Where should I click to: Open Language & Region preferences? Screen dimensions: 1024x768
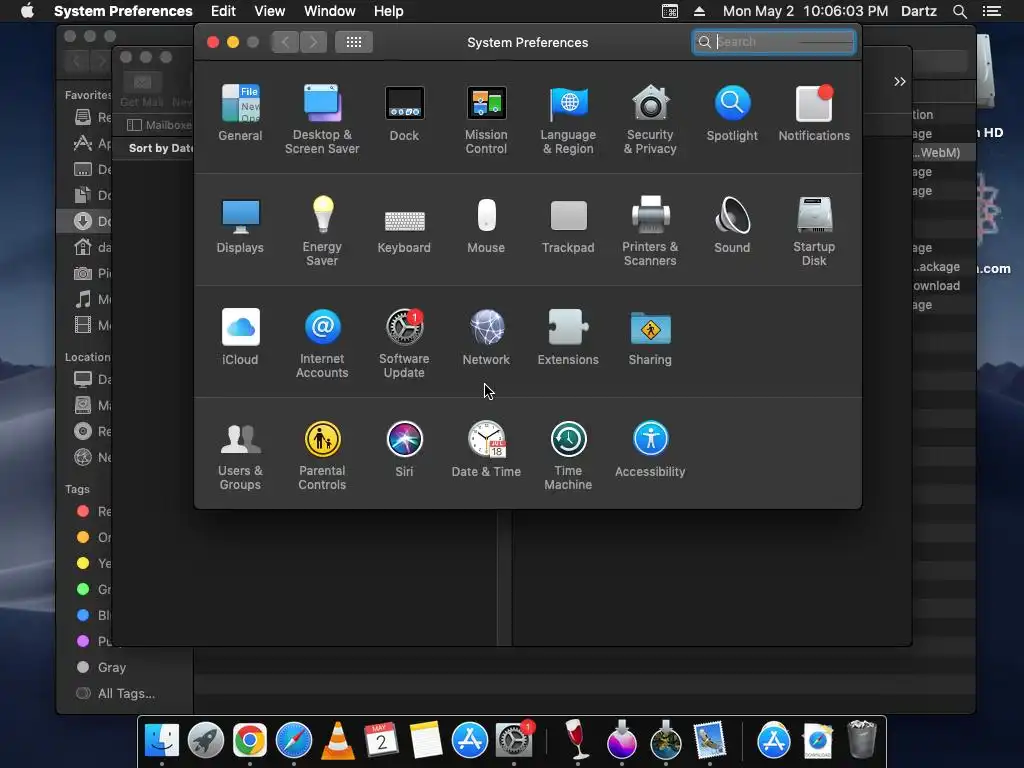(x=568, y=120)
